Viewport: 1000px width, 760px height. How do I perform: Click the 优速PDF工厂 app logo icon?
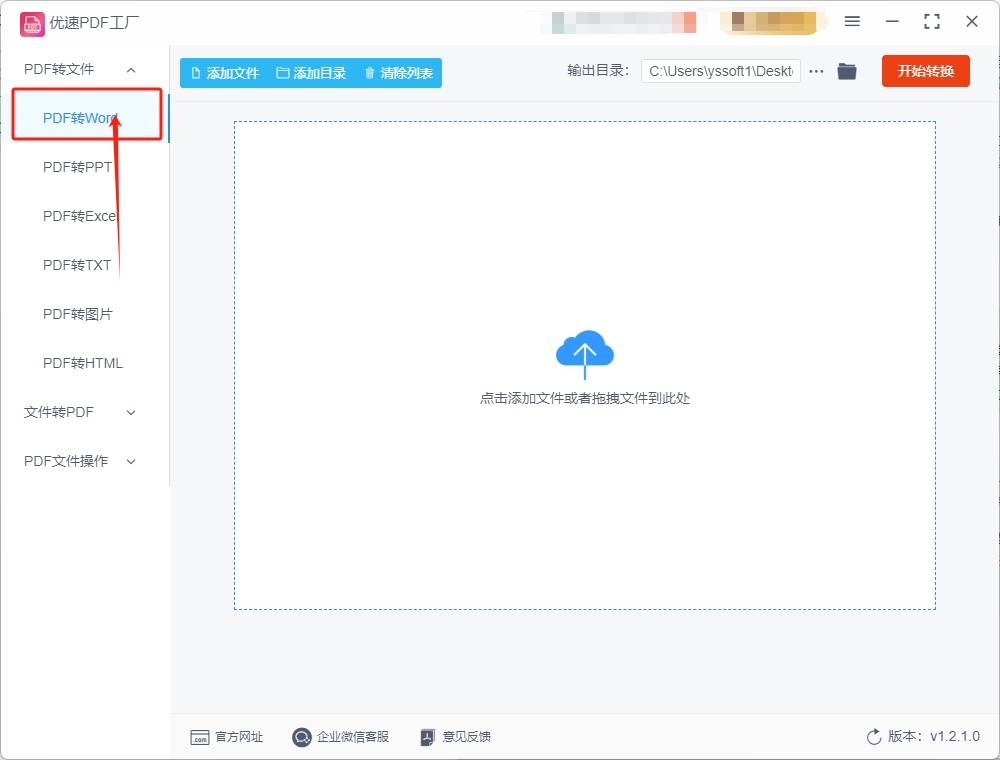(x=32, y=24)
